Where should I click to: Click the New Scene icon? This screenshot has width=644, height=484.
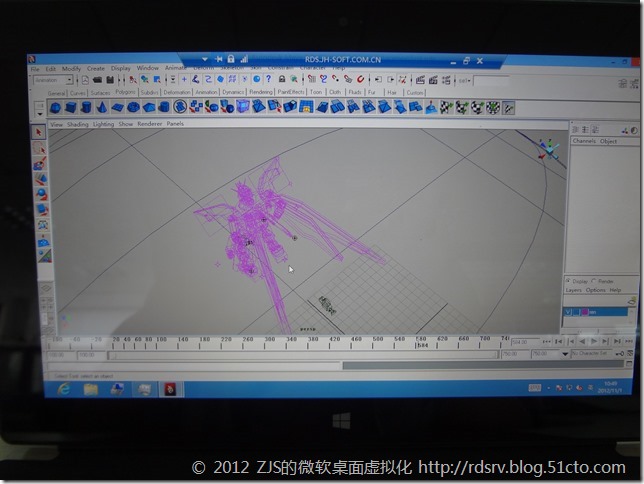point(85,80)
